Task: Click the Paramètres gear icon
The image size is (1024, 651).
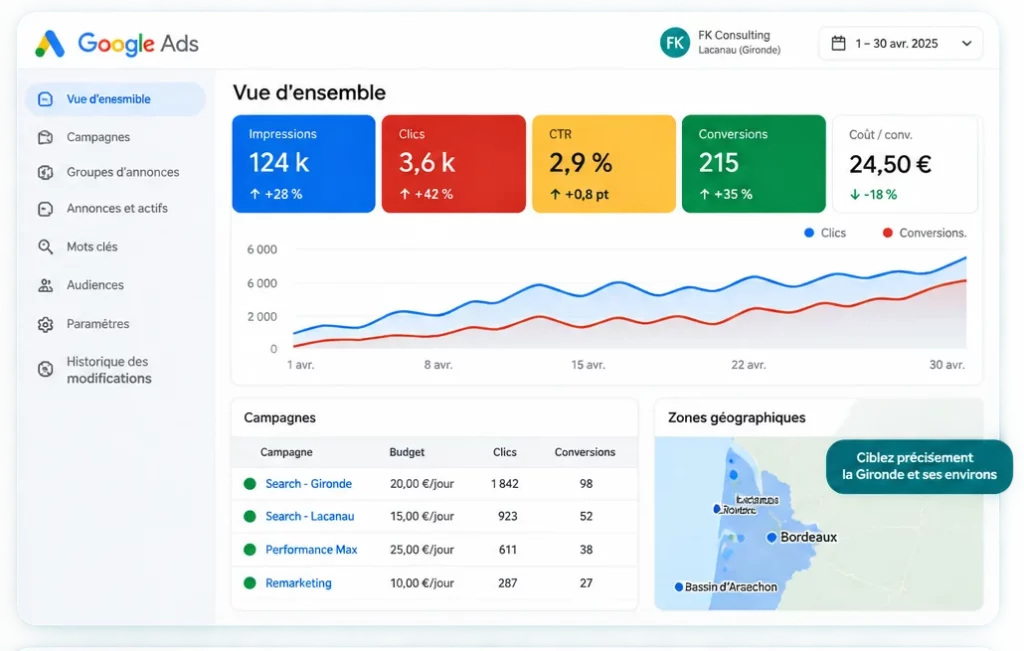Action: pyautogui.click(x=45, y=325)
